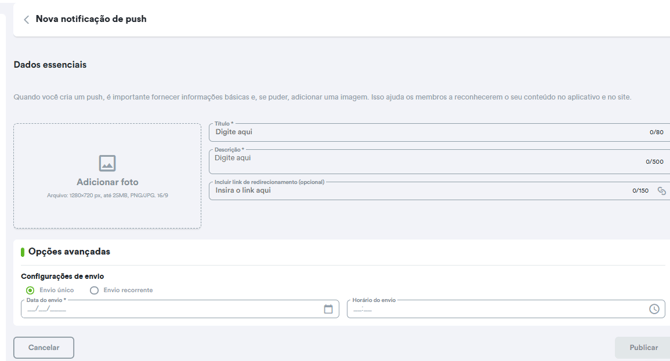
Task: Click the Configurações de envio label
Action: pos(62,276)
